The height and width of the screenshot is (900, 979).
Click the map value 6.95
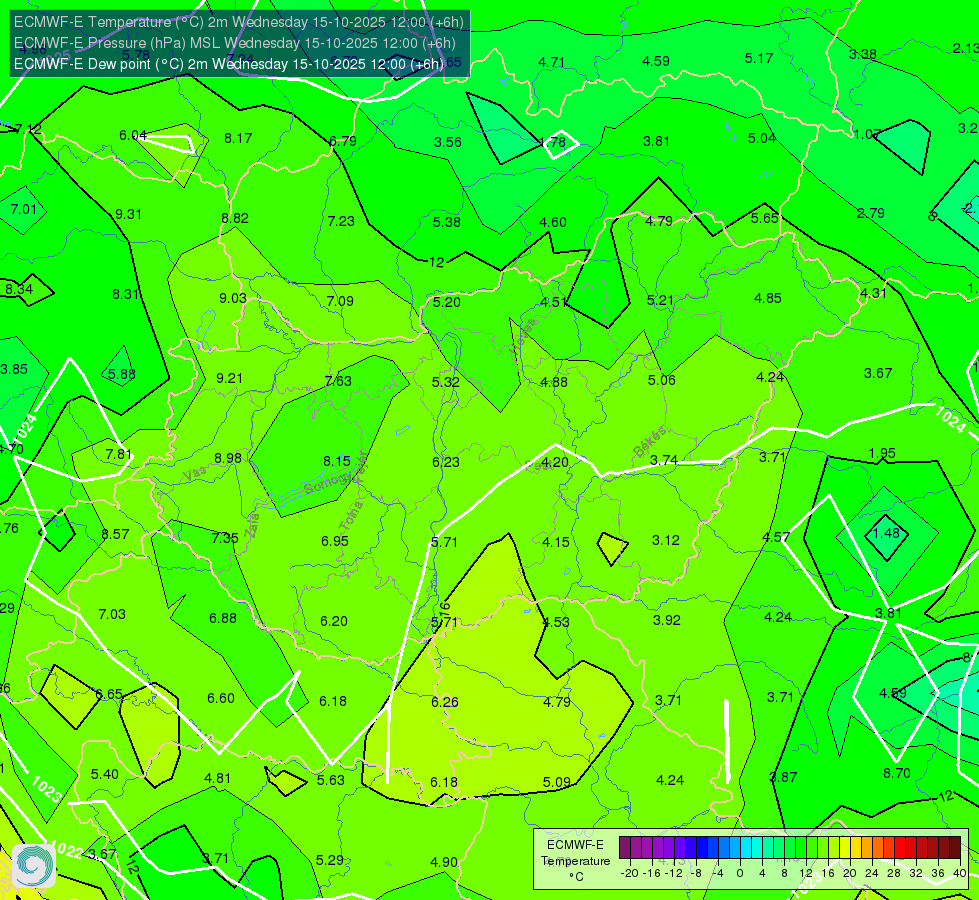(x=335, y=541)
